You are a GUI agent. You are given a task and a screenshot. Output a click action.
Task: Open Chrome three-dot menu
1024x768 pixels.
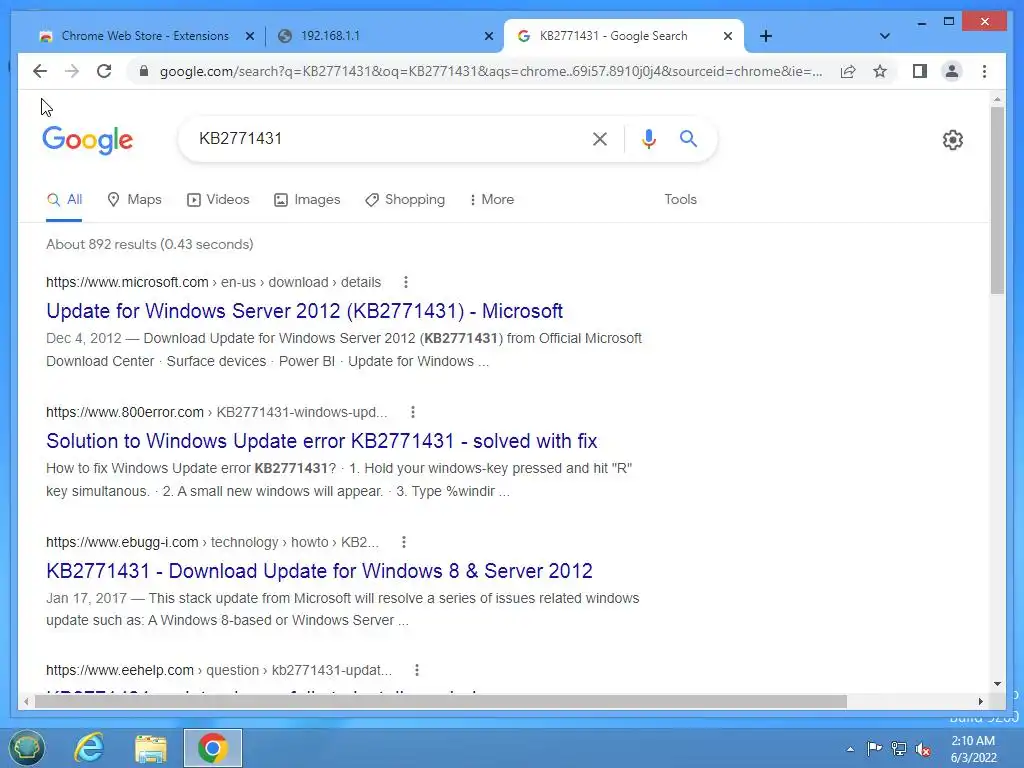(x=984, y=71)
